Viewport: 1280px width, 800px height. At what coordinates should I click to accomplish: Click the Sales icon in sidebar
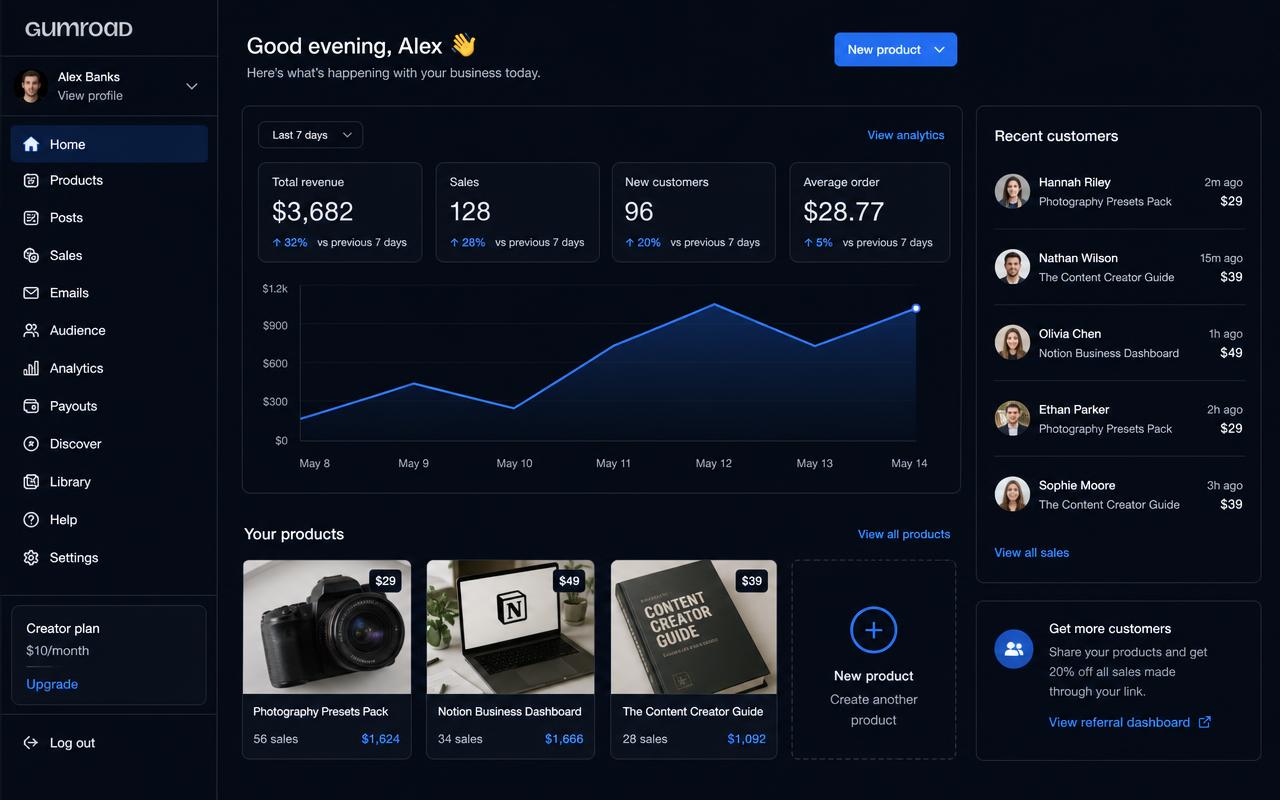pos(31,255)
